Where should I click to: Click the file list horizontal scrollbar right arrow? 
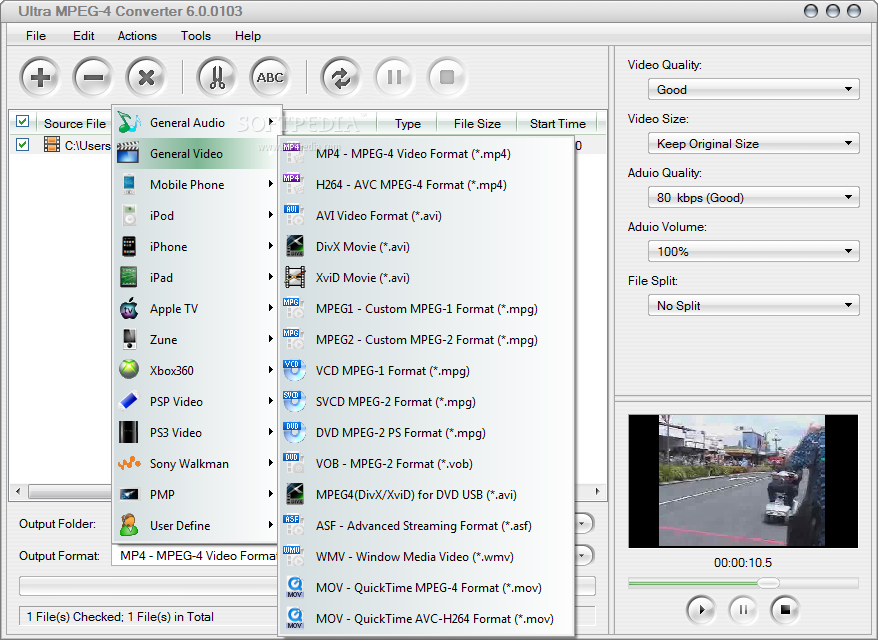[x=597, y=492]
